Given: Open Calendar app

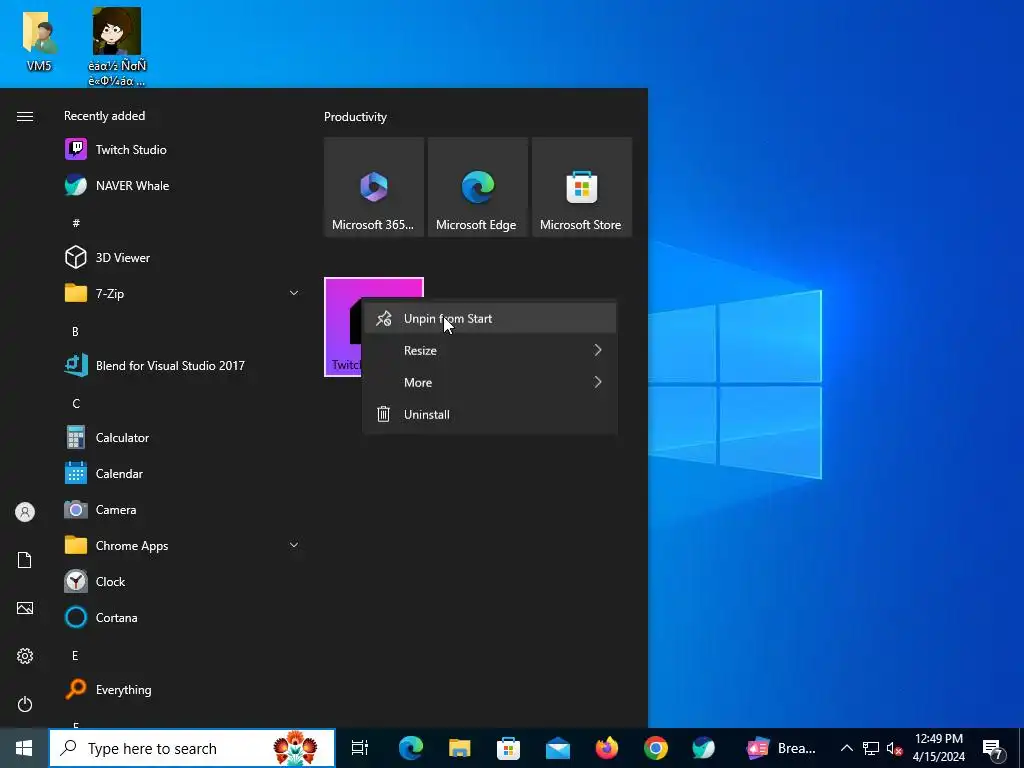Looking at the screenshot, I should click(x=182, y=473).
